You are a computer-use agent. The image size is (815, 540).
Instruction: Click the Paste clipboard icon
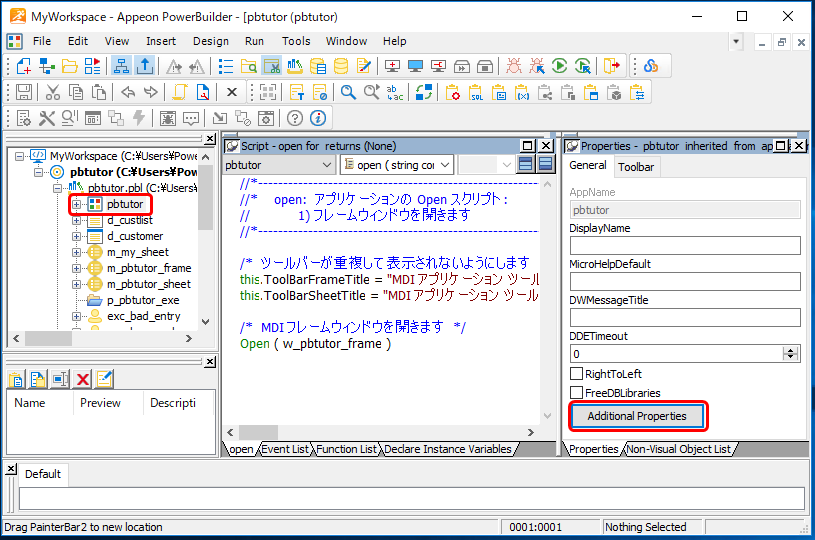pos(99,93)
